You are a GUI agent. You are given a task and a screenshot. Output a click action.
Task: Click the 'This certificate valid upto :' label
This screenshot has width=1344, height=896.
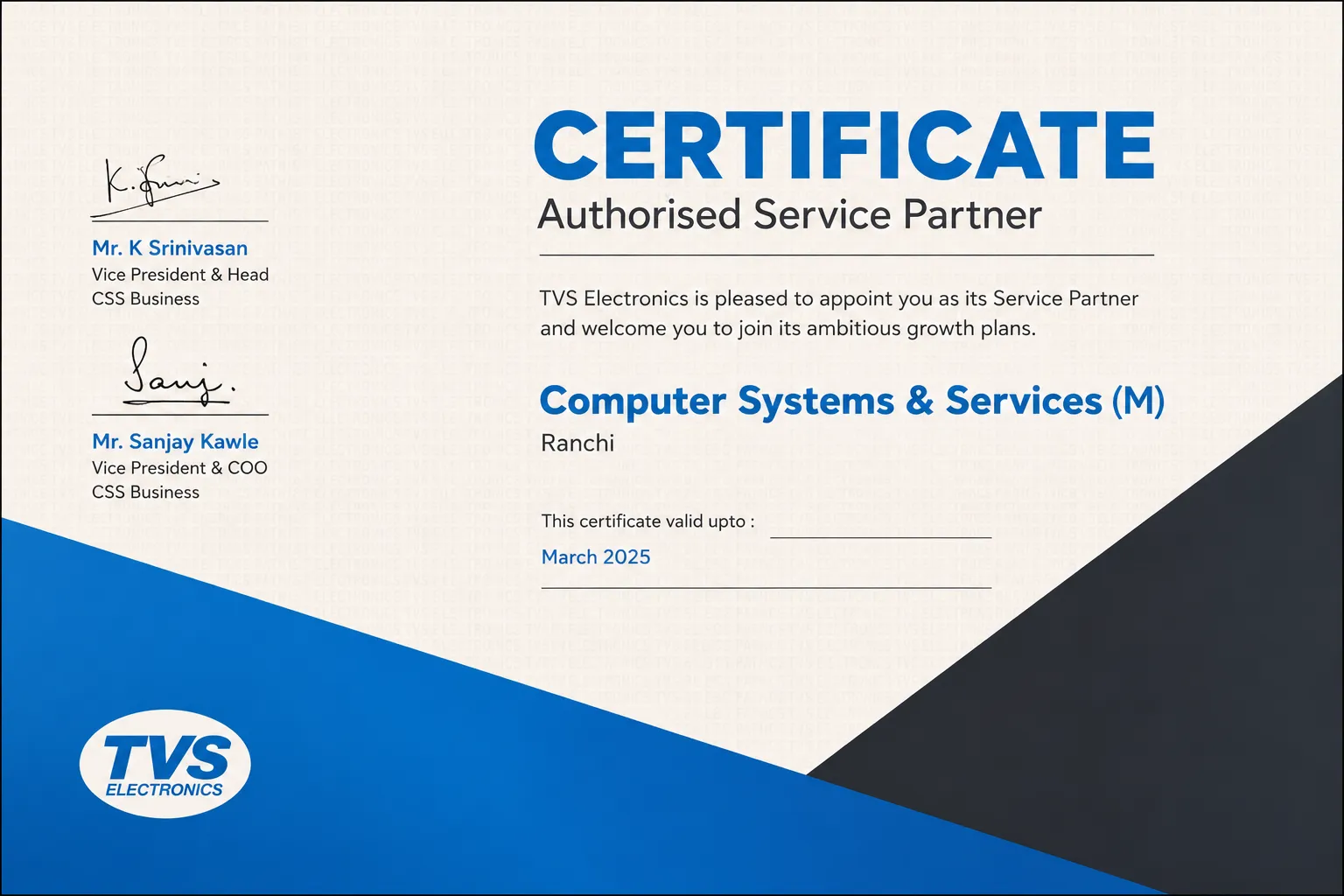tap(647, 521)
